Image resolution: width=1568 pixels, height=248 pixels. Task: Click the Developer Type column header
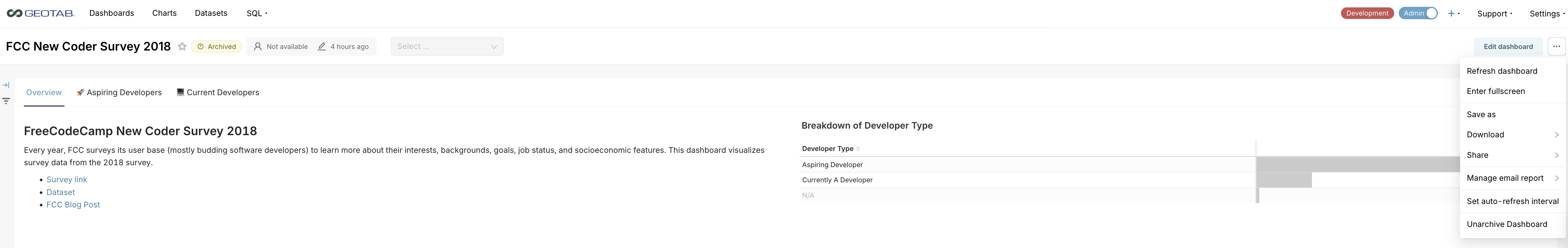pos(1027,149)
